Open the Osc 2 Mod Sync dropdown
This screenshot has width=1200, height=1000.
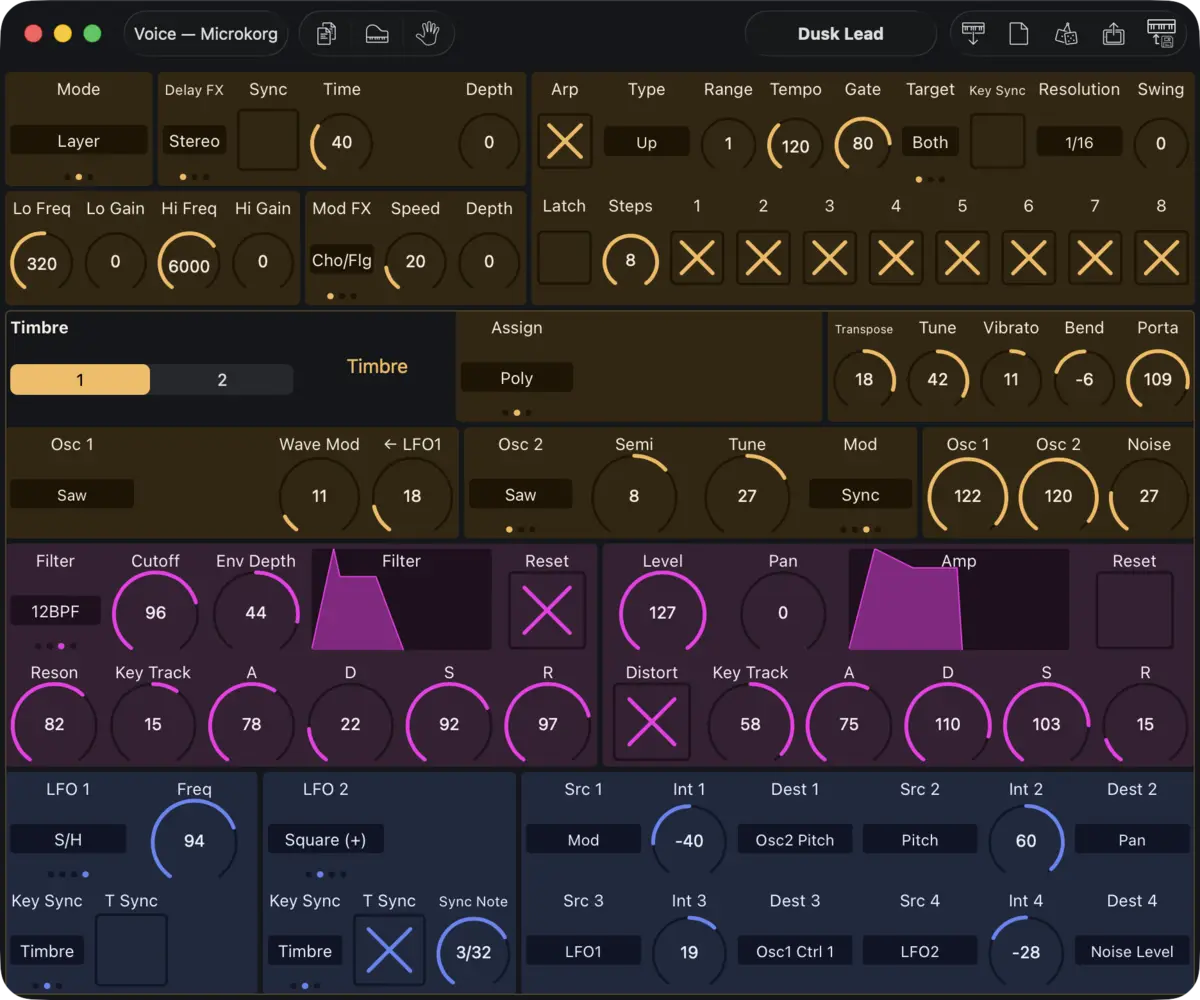pos(860,494)
